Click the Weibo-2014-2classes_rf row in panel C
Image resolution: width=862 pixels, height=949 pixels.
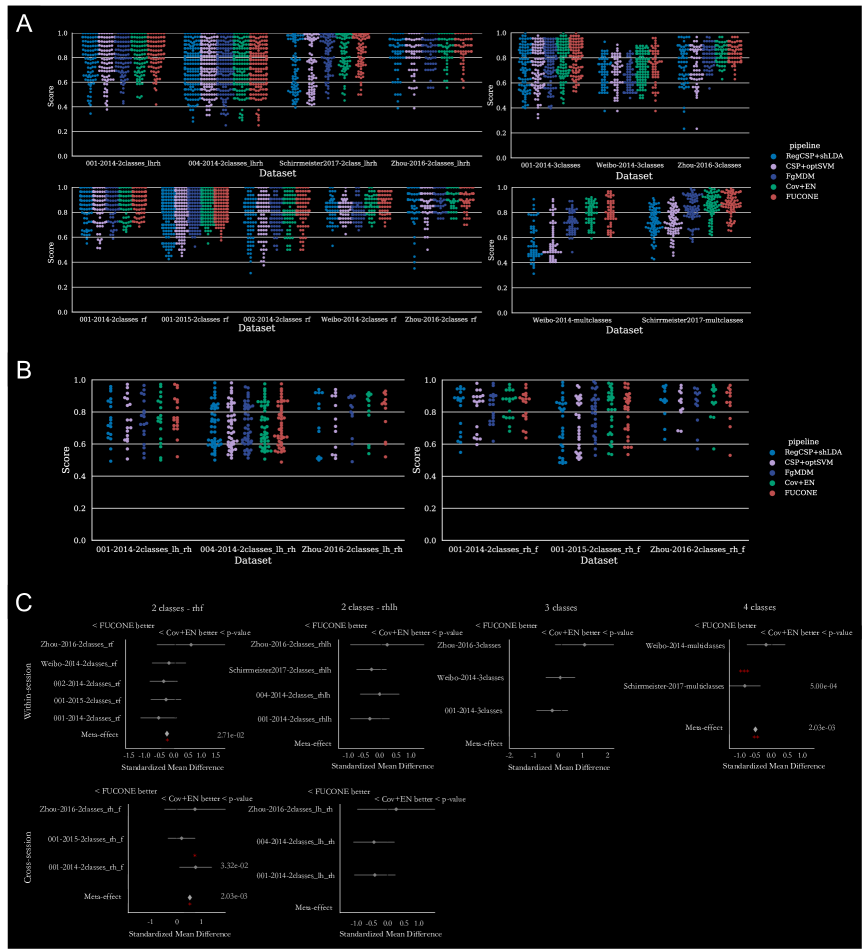point(79,664)
